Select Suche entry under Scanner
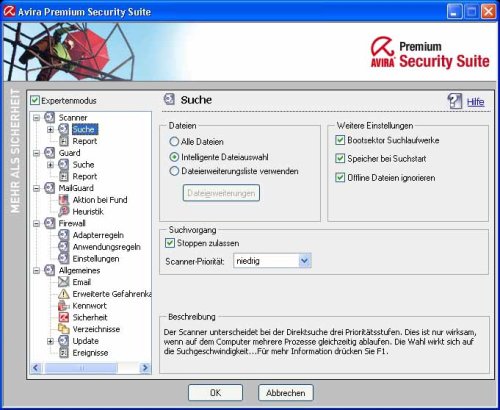Screen dimensions: 500x410 click(x=85, y=129)
